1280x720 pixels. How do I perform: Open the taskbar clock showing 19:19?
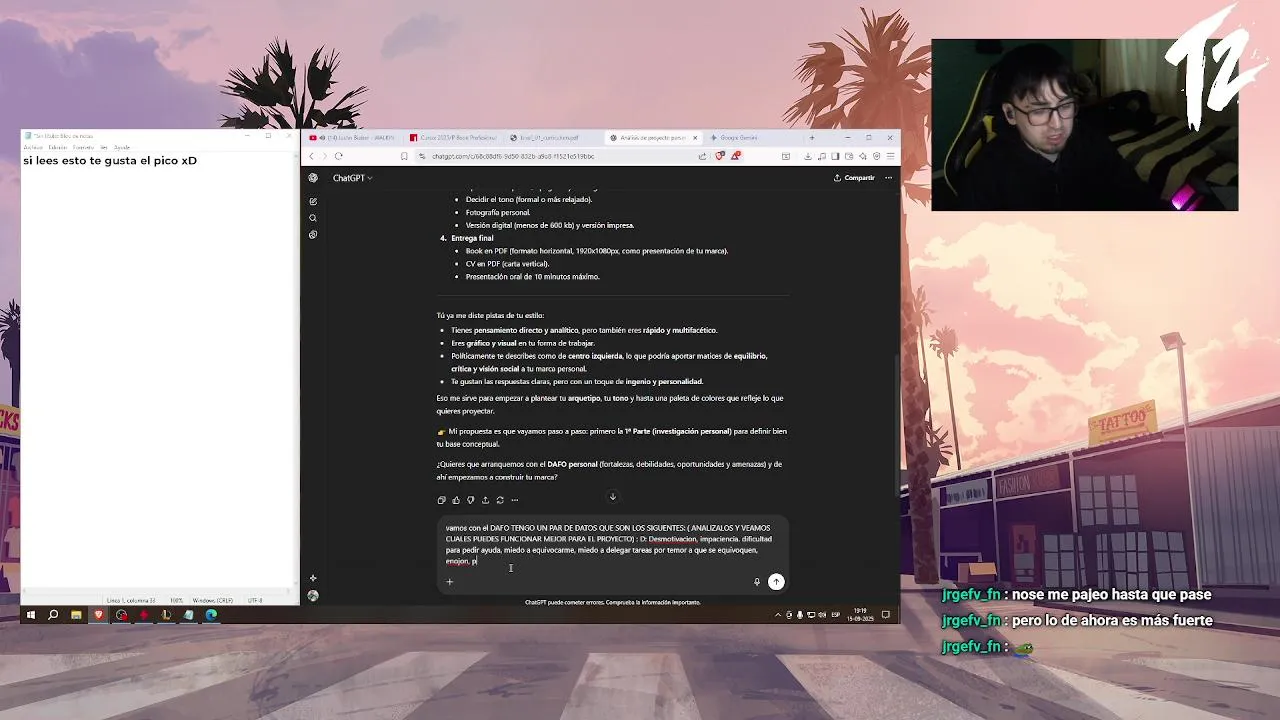[861, 615]
